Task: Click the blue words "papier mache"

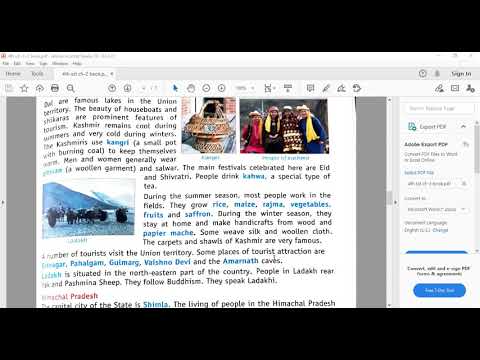Action: pyautogui.click(x=168, y=233)
